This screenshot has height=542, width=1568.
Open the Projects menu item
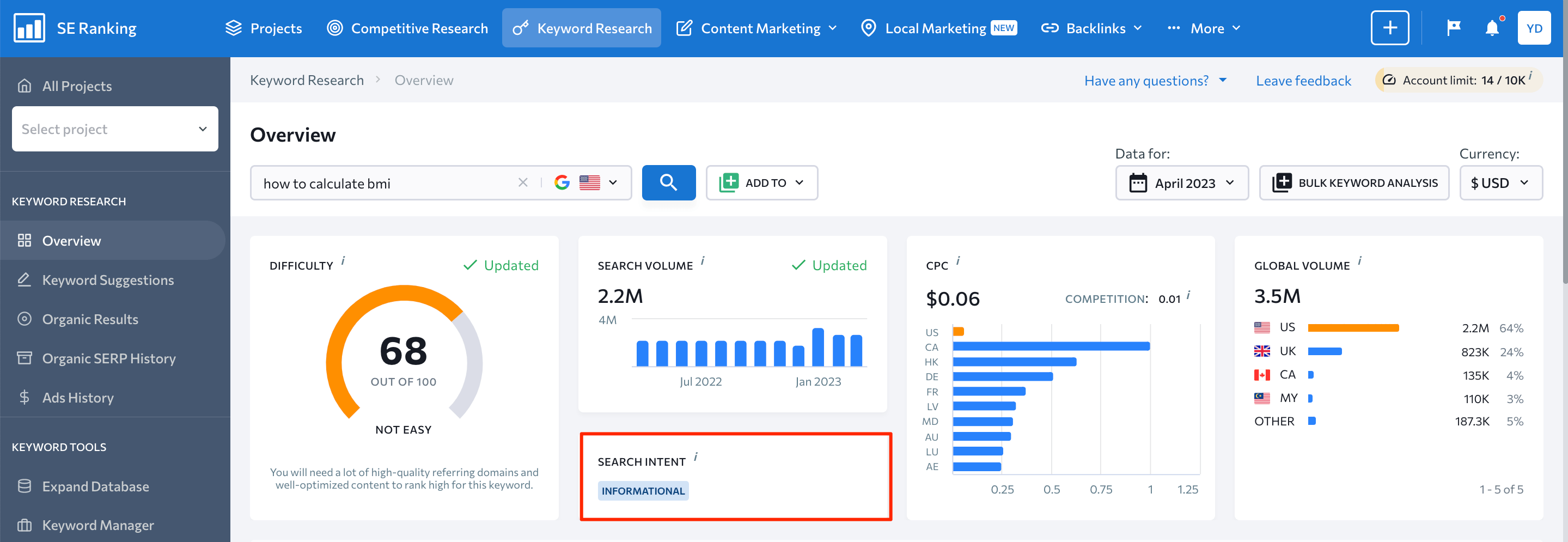click(264, 28)
